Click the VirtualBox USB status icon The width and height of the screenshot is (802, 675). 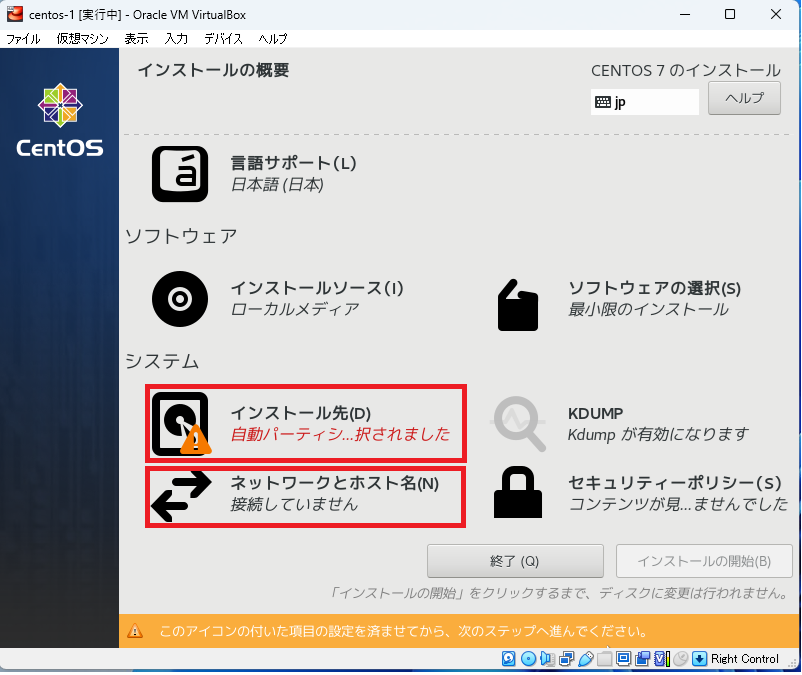point(586,659)
